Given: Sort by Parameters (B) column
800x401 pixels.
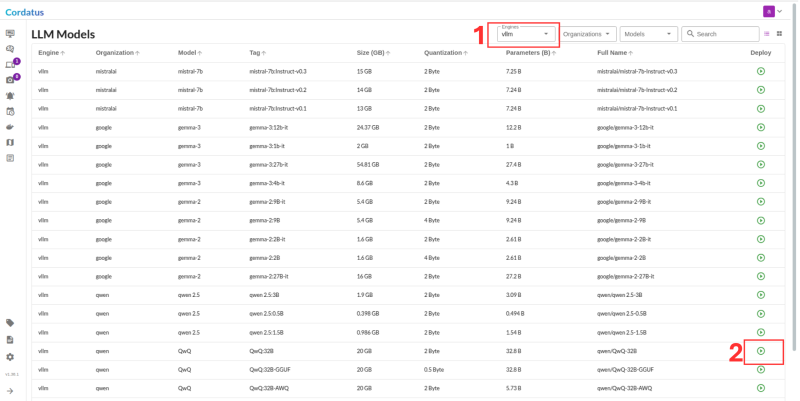Looking at the screenshot, I should point(528,52).
